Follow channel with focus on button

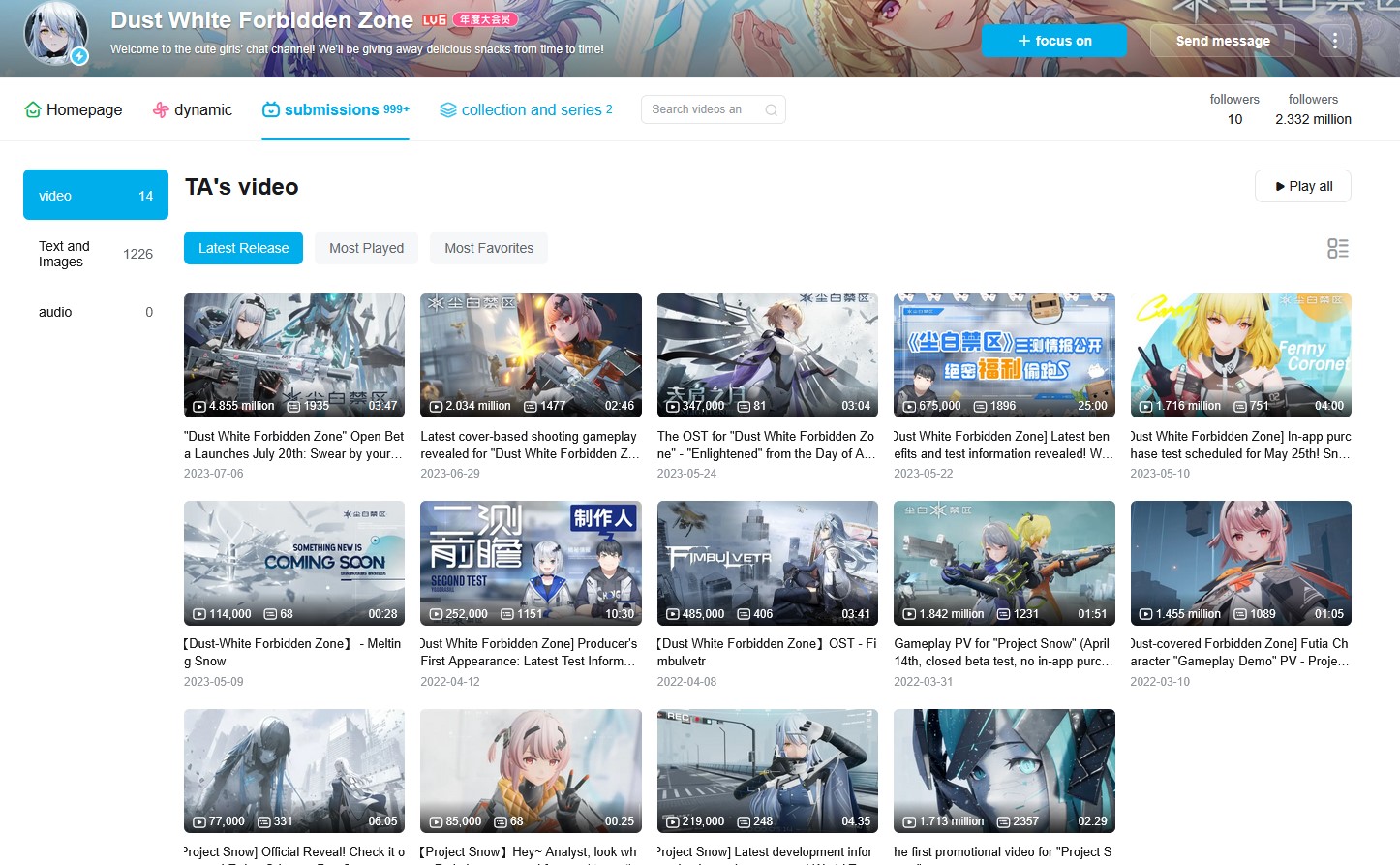point(1054,41)
